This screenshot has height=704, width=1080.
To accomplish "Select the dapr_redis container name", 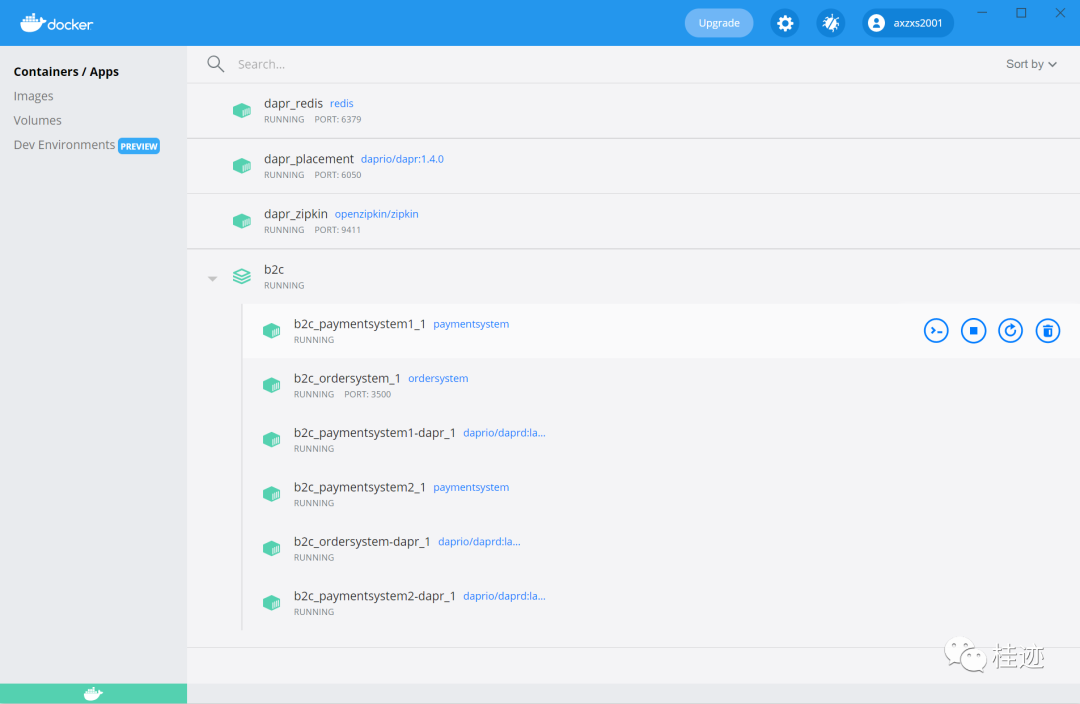I will (293, 103).
